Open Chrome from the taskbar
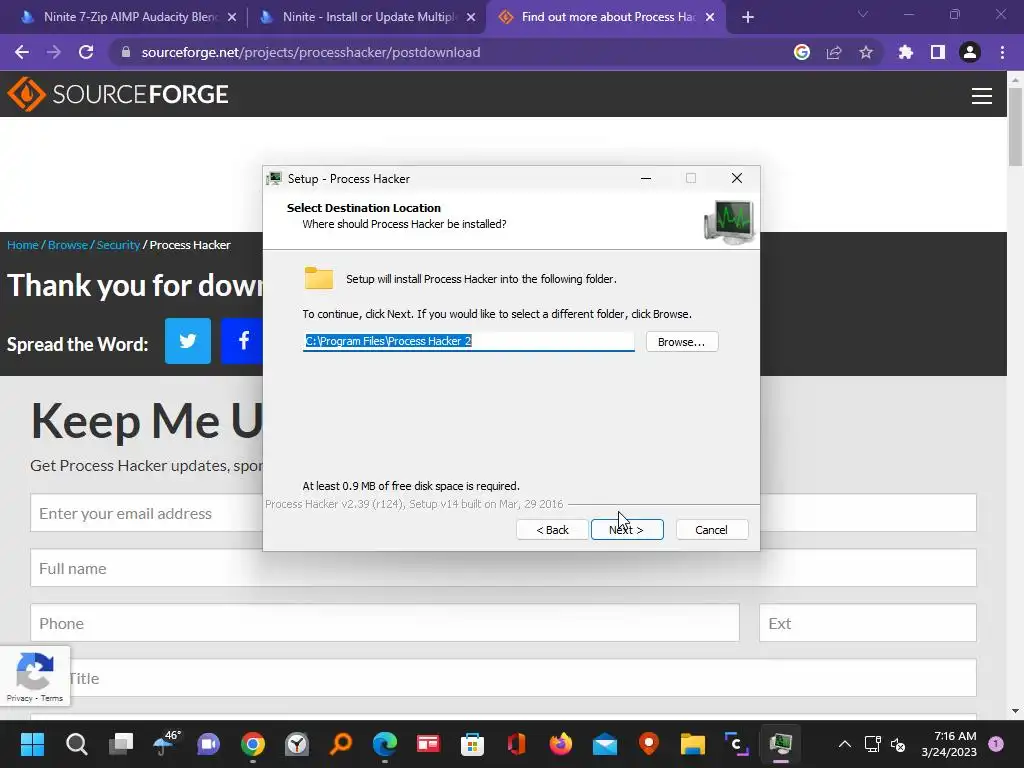Viewport: 1024px width, 768px height. 253,744
